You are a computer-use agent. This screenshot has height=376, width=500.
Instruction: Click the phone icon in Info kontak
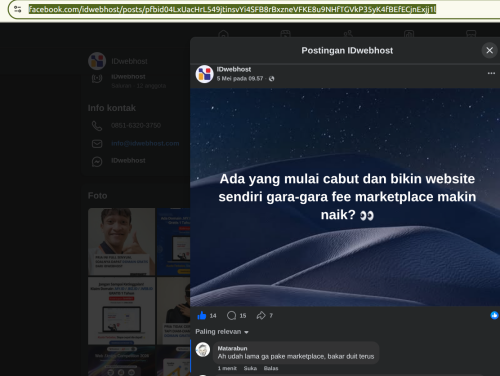pos(97,126)
